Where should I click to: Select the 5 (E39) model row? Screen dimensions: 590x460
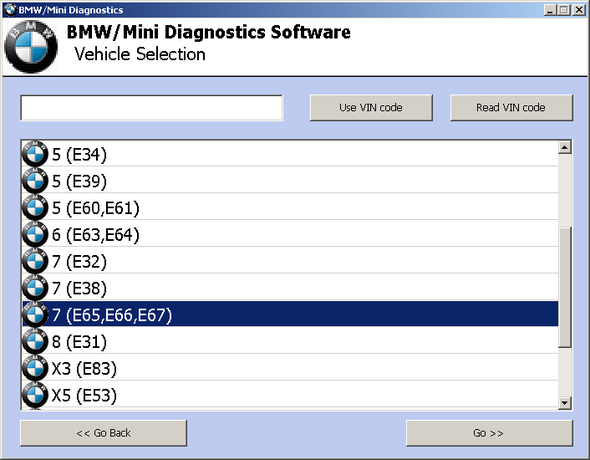pyautogui.click(x=290, y=181)
